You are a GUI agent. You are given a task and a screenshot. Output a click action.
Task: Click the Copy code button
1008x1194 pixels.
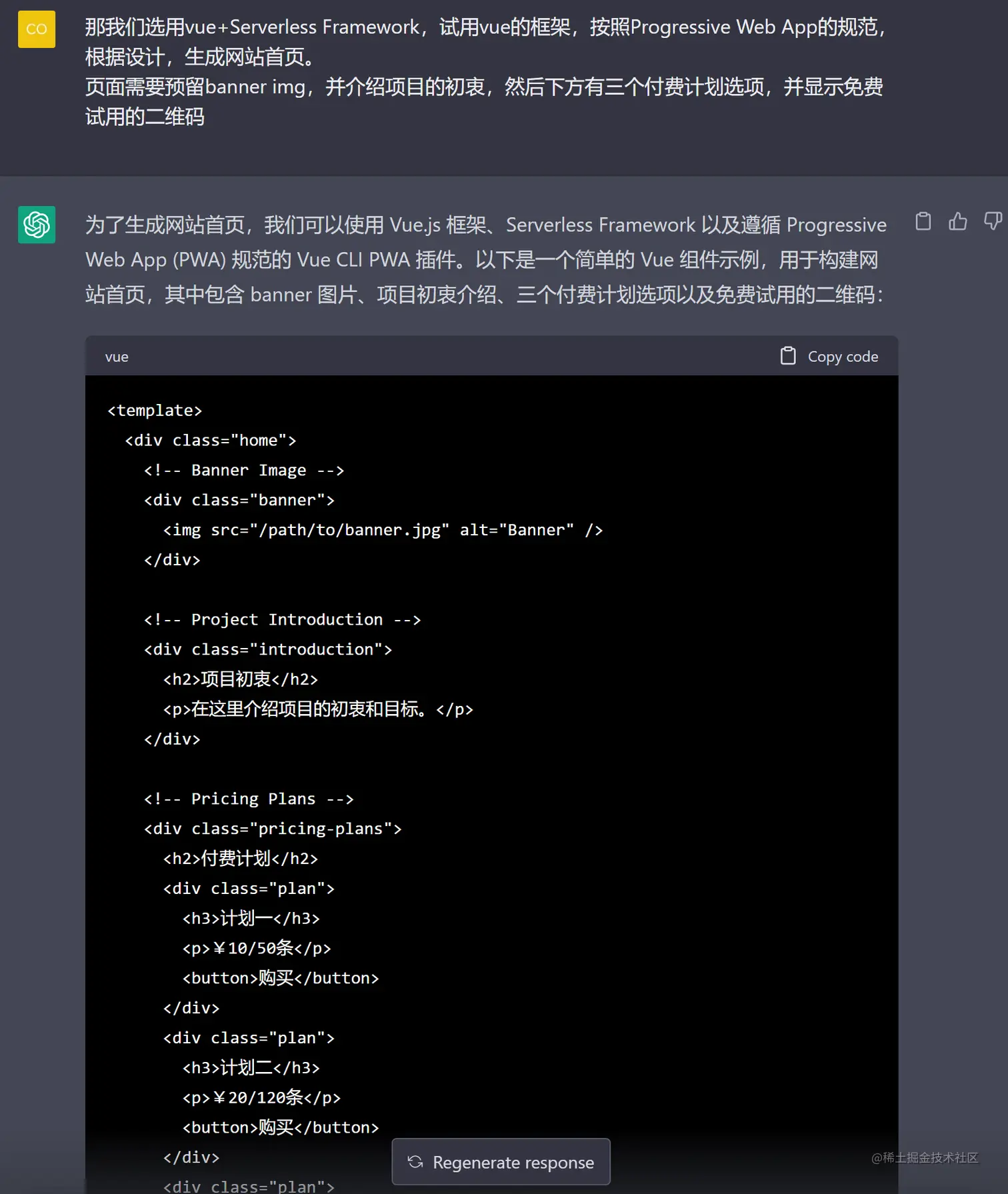coord(829,357)
